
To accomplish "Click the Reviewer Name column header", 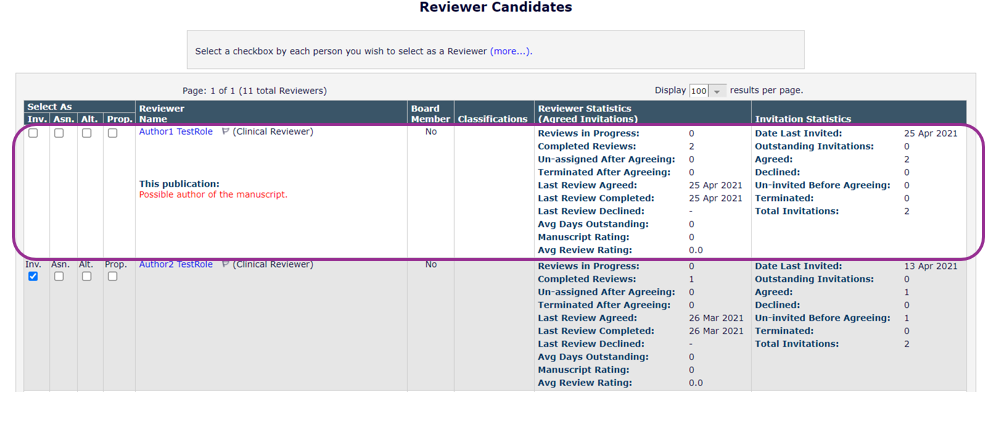I will click(161, 113).
